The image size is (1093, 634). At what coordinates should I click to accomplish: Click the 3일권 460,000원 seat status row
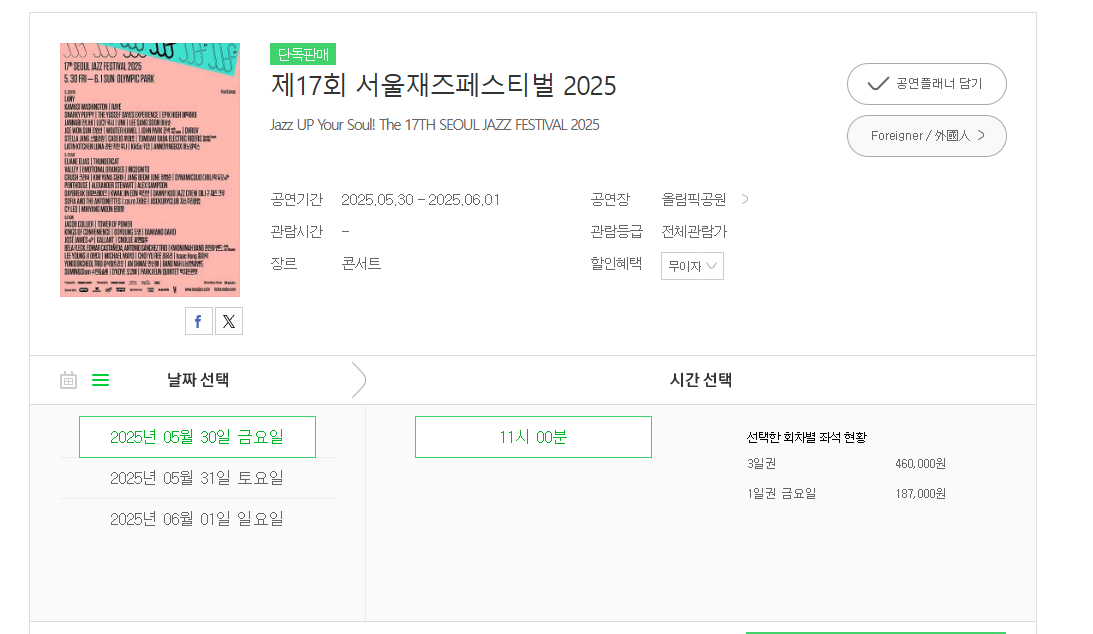(x=846, y=463)
